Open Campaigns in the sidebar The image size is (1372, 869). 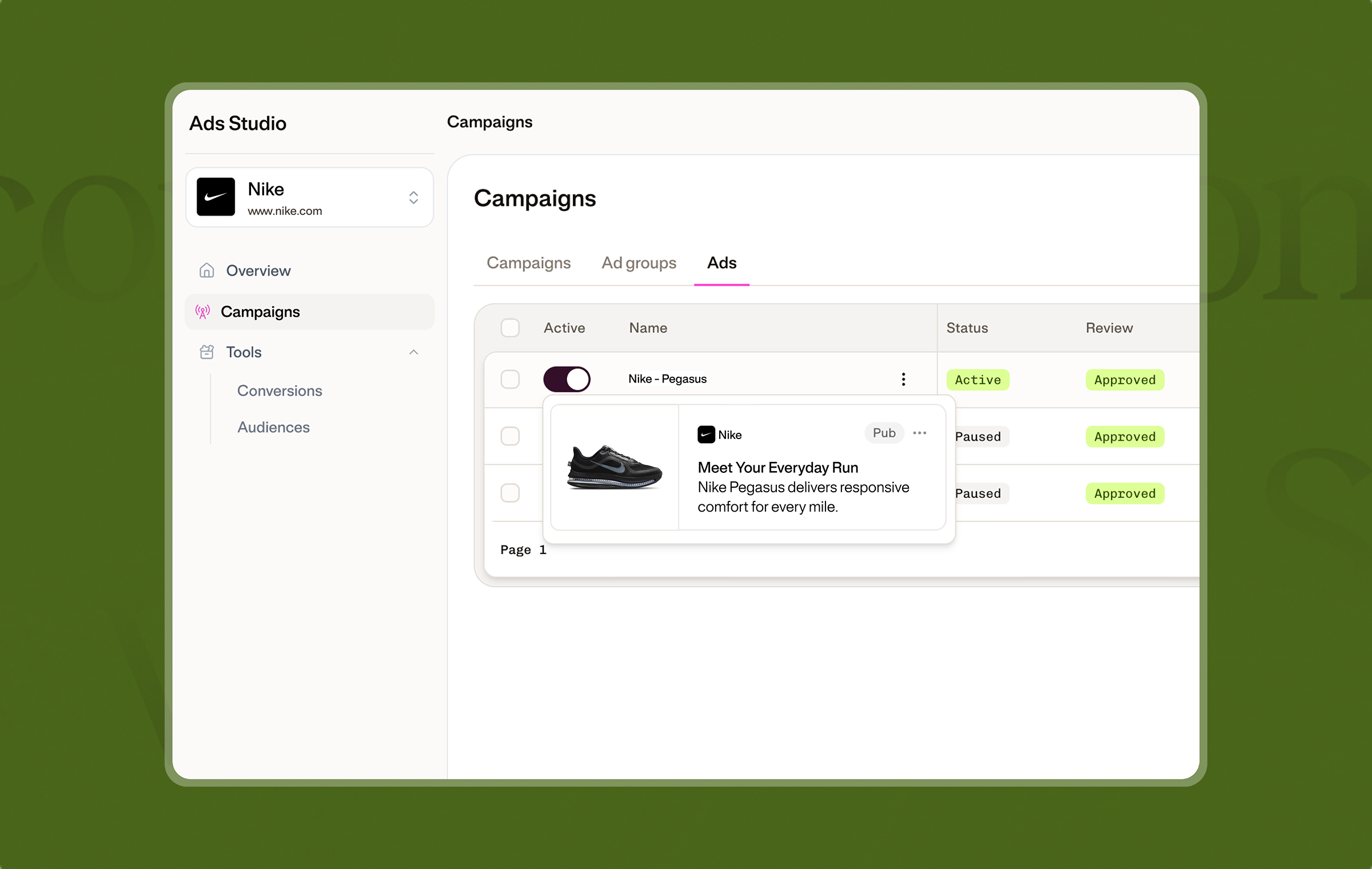[309, 312]
